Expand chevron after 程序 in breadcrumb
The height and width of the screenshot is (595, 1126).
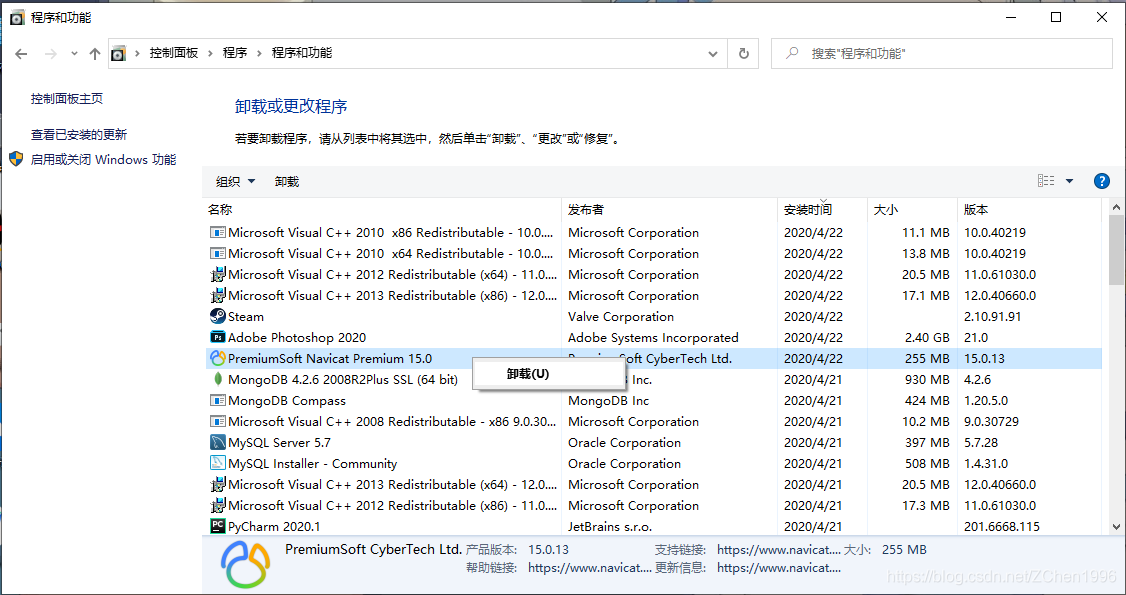[x=259, y=53]
